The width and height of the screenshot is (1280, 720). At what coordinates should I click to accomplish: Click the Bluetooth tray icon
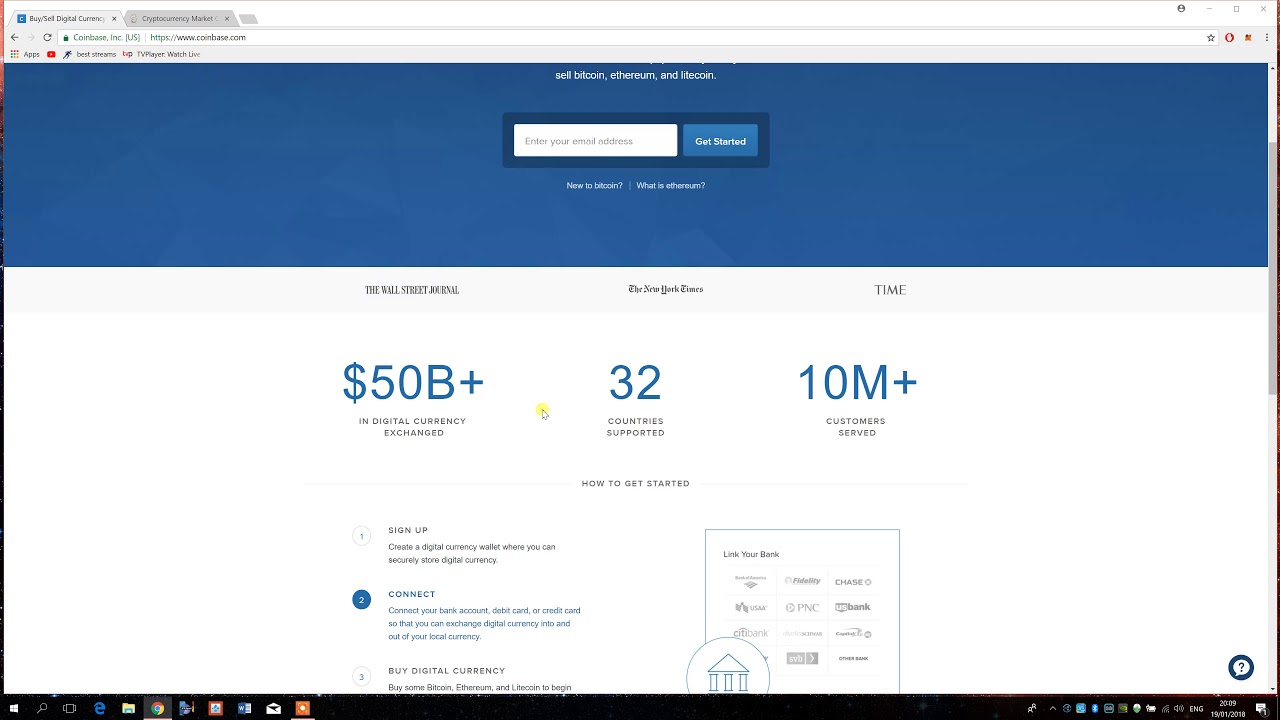click(1095, 708)
